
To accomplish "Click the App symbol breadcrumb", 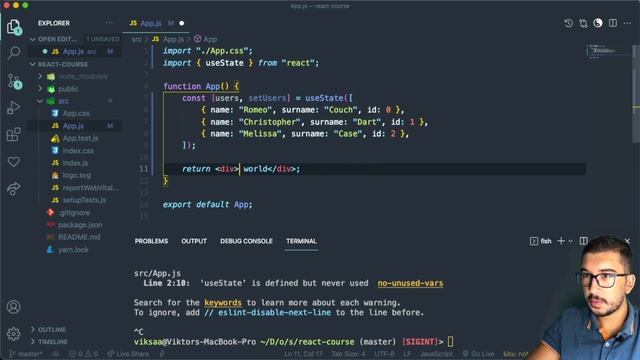I will pos(206,39).
